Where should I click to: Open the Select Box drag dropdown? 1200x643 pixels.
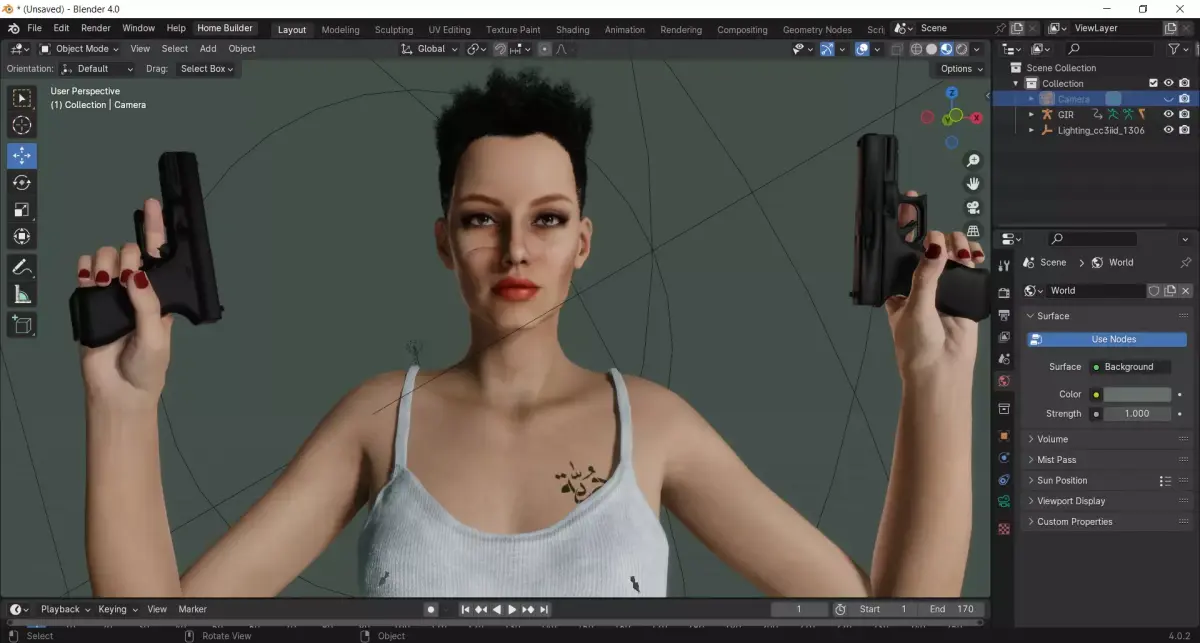pos(206,69)
